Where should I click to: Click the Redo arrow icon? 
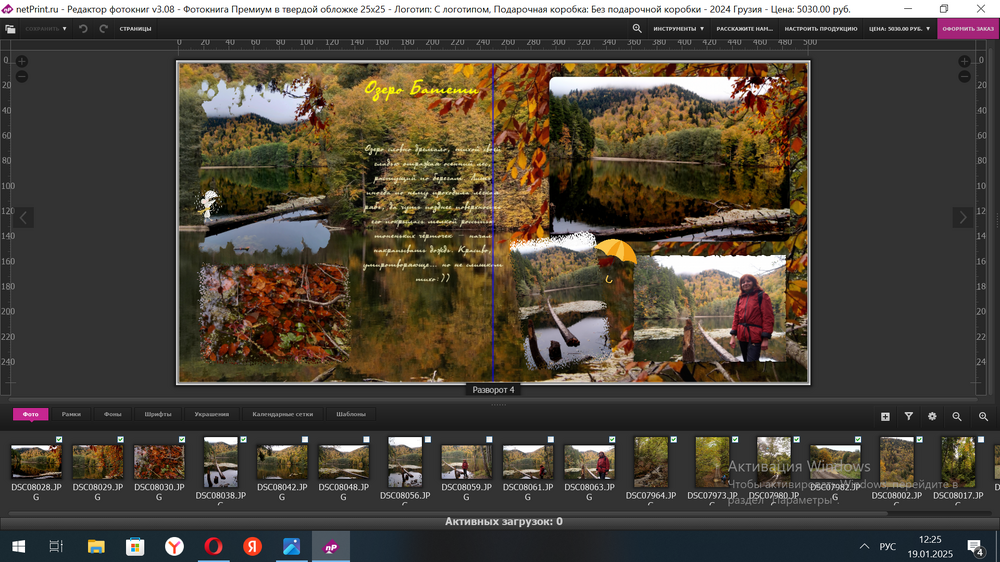point(103,29)
